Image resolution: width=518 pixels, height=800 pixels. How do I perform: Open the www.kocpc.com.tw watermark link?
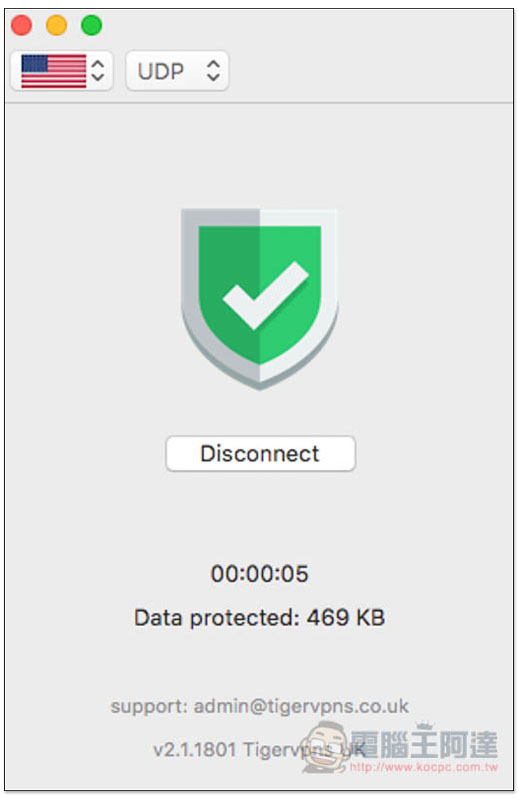[424, 767]
